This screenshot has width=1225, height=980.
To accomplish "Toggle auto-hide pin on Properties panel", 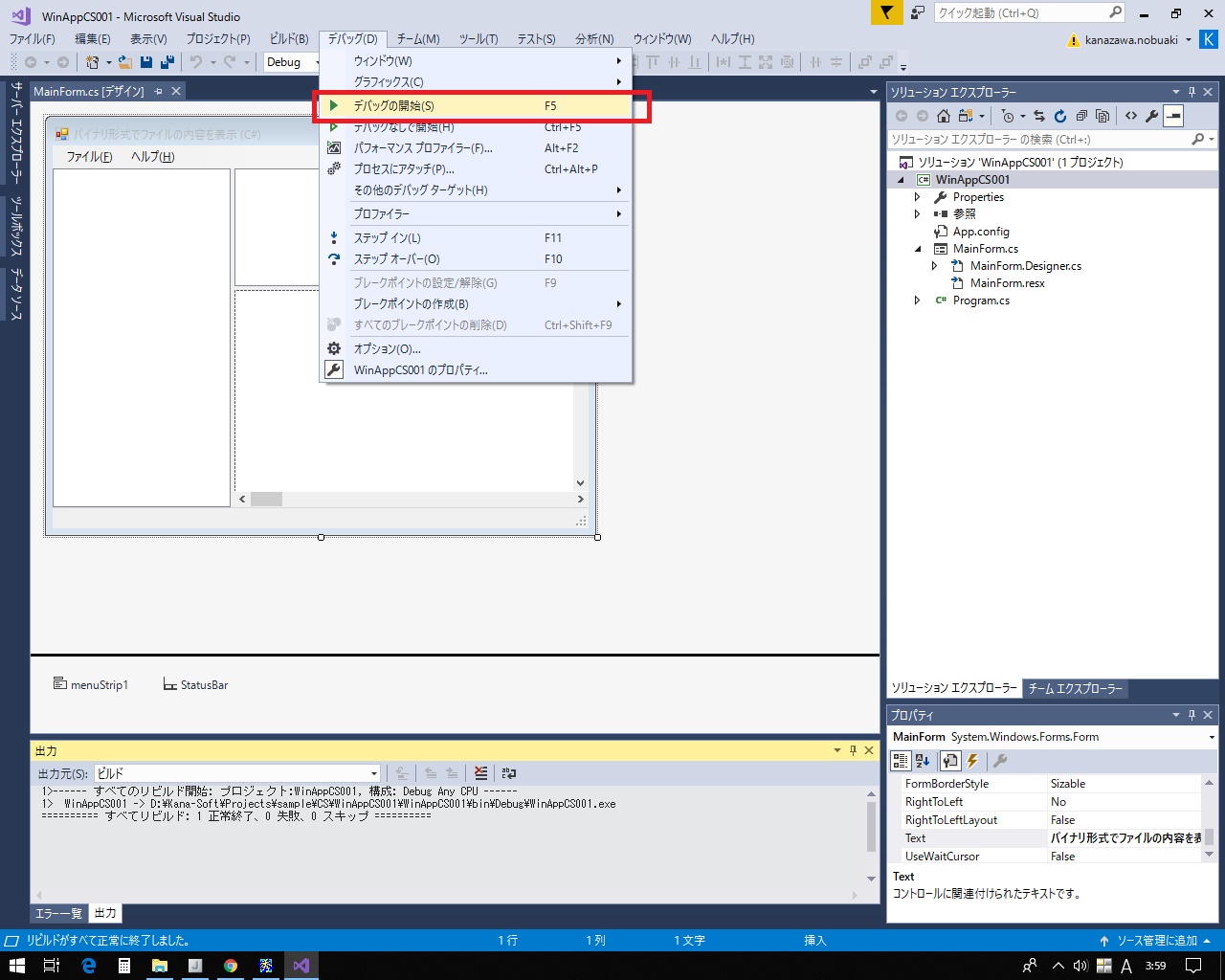I will 1192,715.
